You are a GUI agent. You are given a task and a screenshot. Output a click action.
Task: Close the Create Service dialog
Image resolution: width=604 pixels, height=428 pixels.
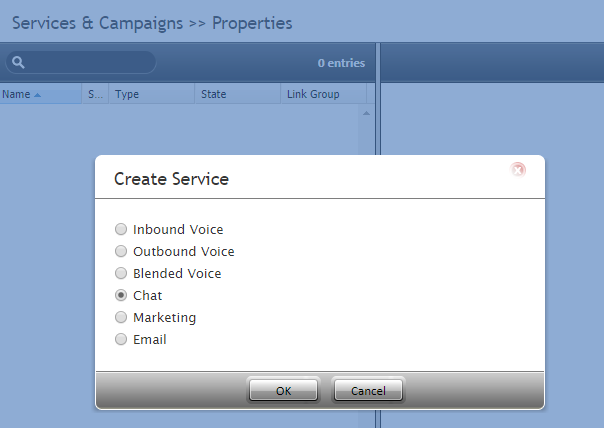coord(518,170)
